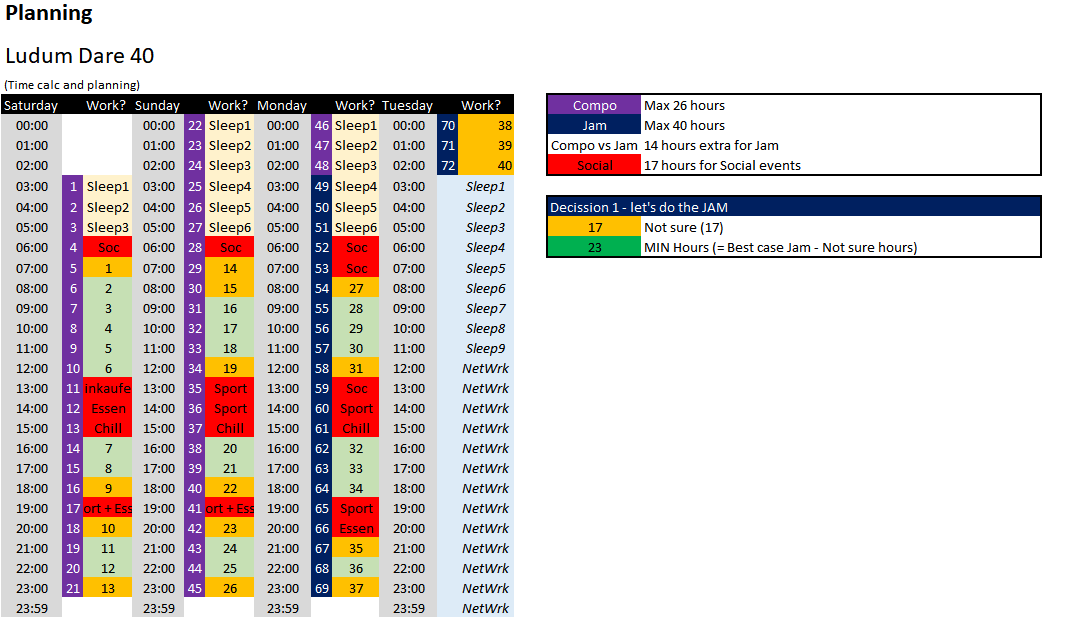Click the yellow 37 cell at Monday 23:00
This screenshot has width=1067, height=642.
tap(356, 588)
